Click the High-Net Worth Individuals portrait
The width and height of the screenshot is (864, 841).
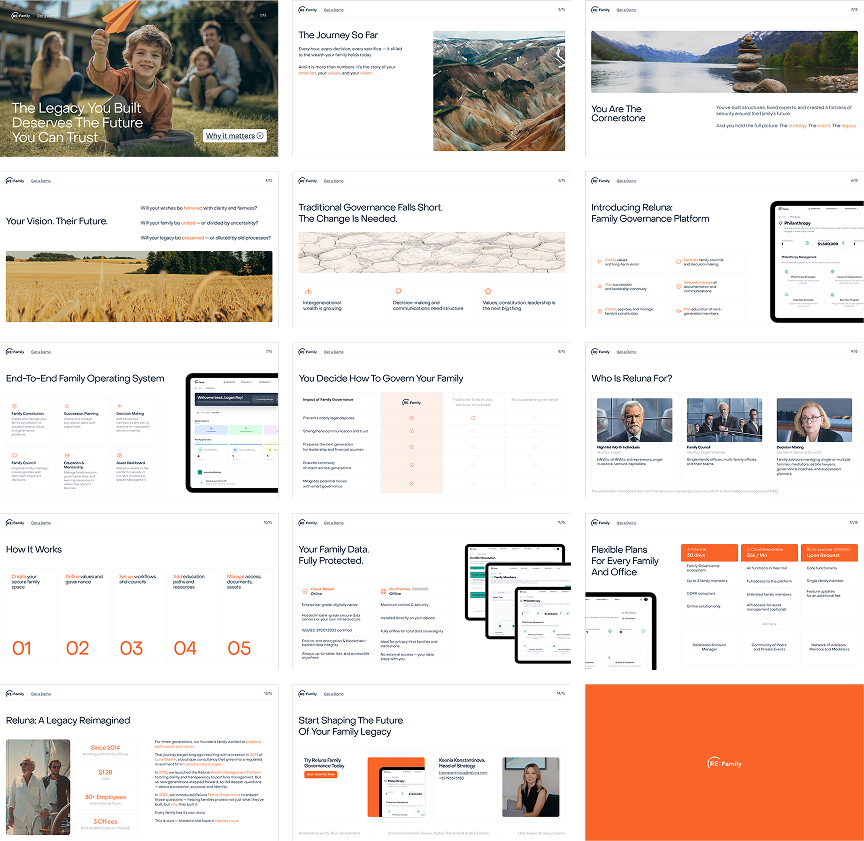coord(634,420)
